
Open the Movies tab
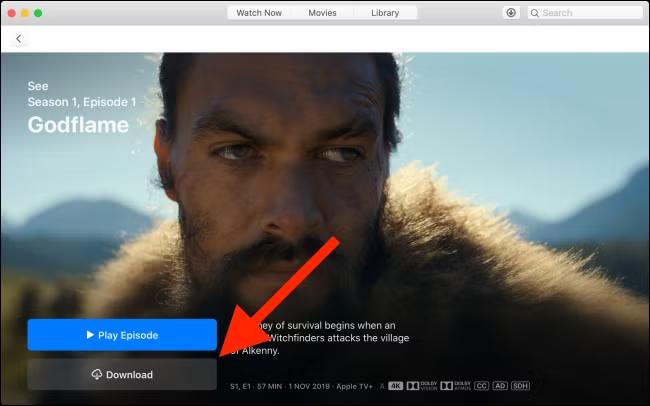pyautogui.click(x=321, y=13)
